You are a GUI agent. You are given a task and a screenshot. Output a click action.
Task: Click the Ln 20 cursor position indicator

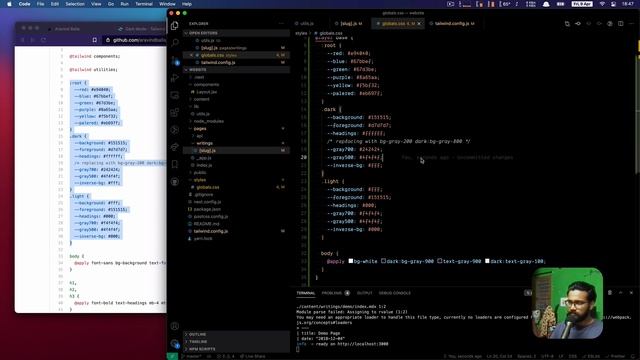499,356
